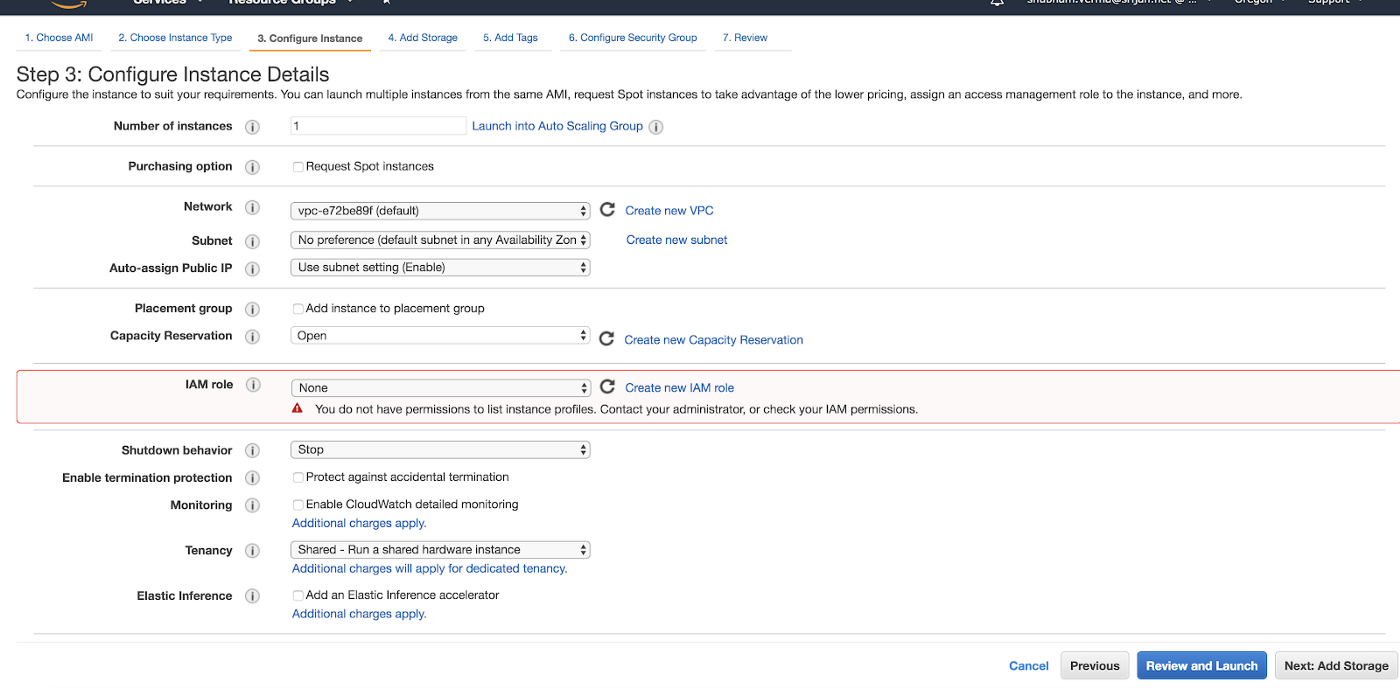Check Add an Elastic Inference accelerator
Viewport: 1400px width, 688px height.
pos(298,595)
